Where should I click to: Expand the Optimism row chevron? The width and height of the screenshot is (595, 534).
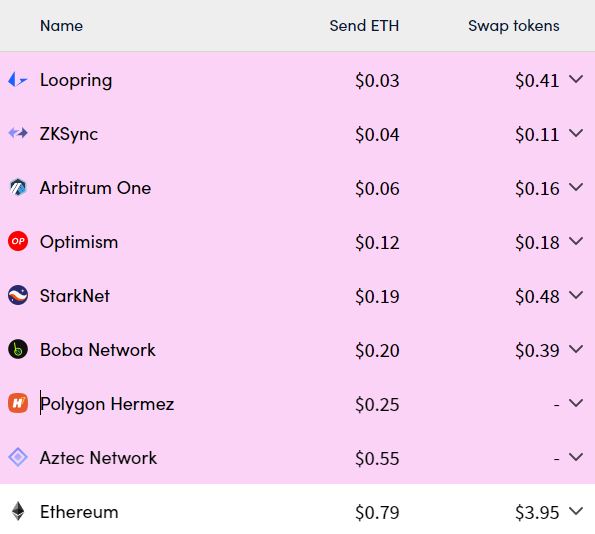576,241
